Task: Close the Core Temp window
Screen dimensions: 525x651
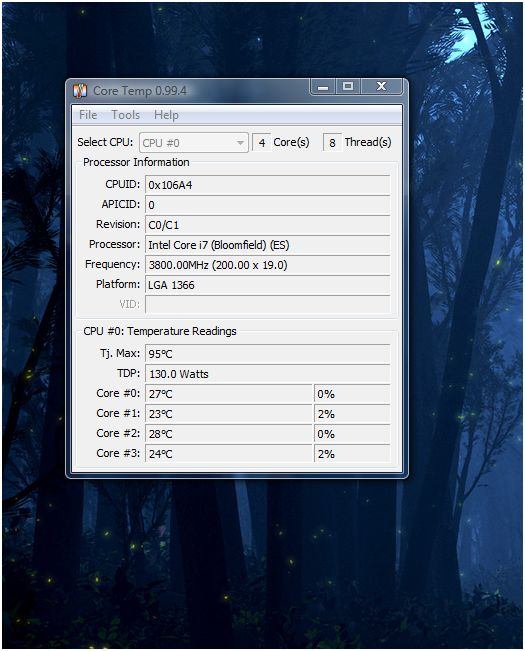Action: tap(381, 86)
